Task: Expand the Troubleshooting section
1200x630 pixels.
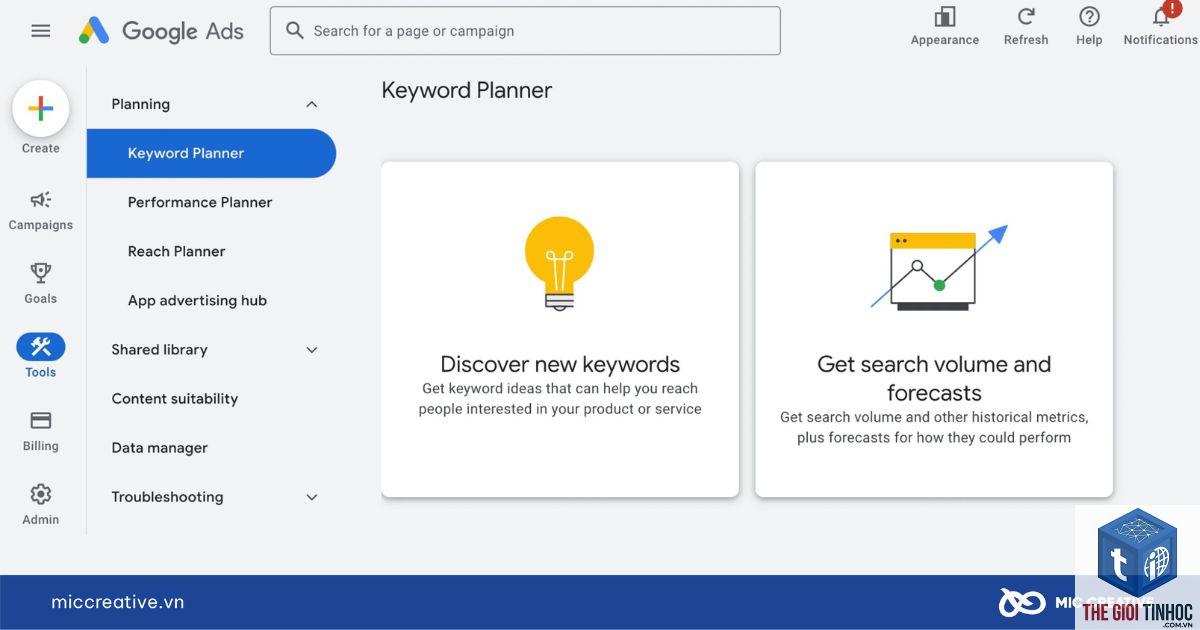Action: (x=311, y=497)
